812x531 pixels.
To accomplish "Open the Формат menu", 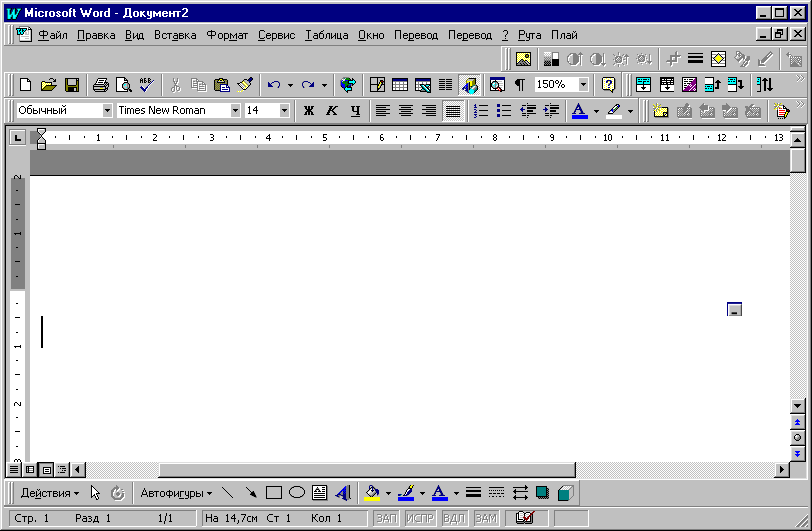I will pyautogui.click(x=227, y=35).
